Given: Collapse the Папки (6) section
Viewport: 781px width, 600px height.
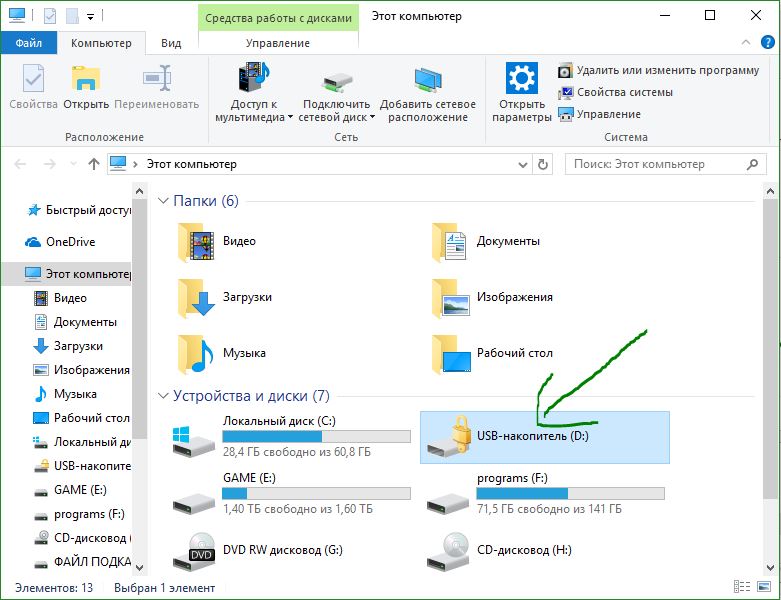Looking at the screenshot, I should click(163, 201).
